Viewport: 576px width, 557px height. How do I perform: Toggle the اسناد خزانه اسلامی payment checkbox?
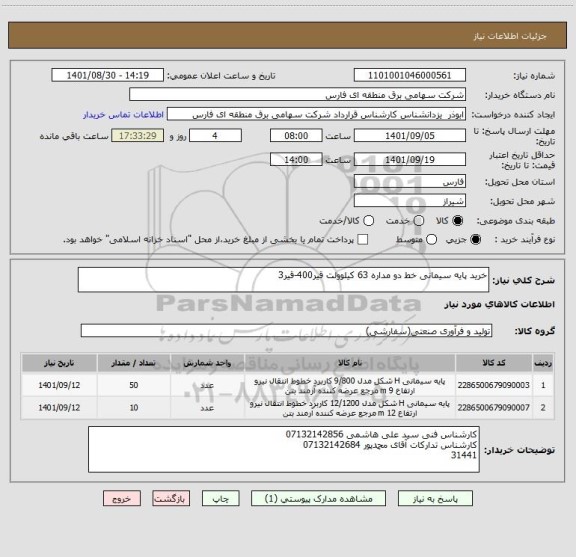(363, 240)
